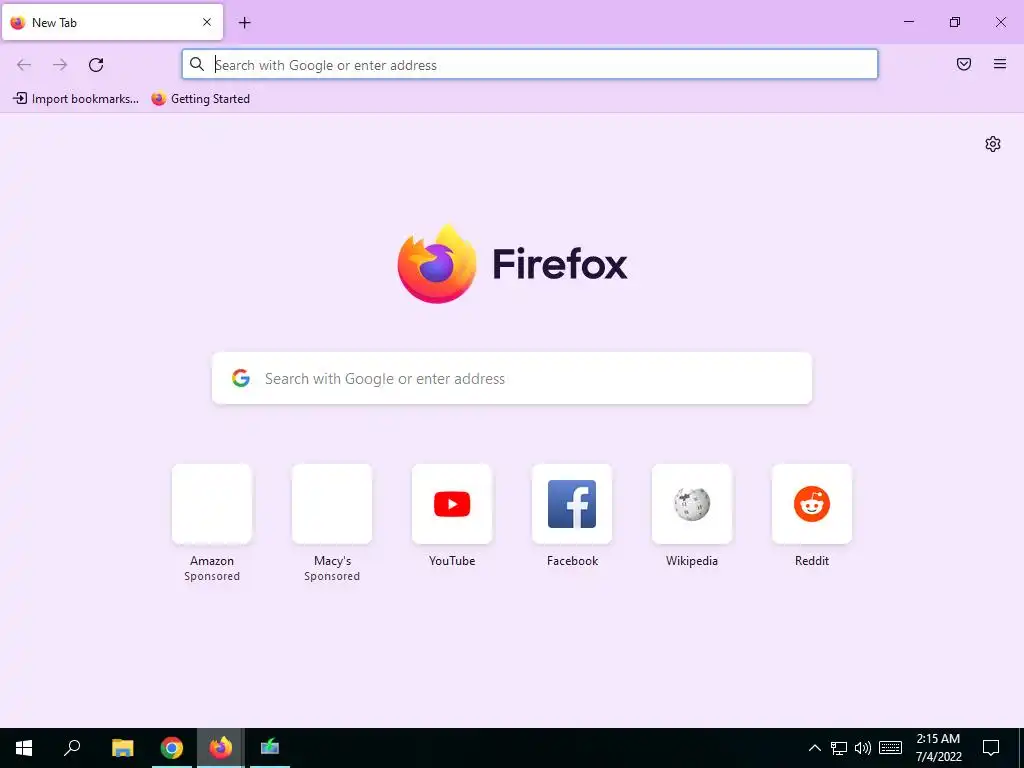The height and width of the screenshot is (768, 1024).
Task: Select the New Tab tab
Action: coord(112,22)
